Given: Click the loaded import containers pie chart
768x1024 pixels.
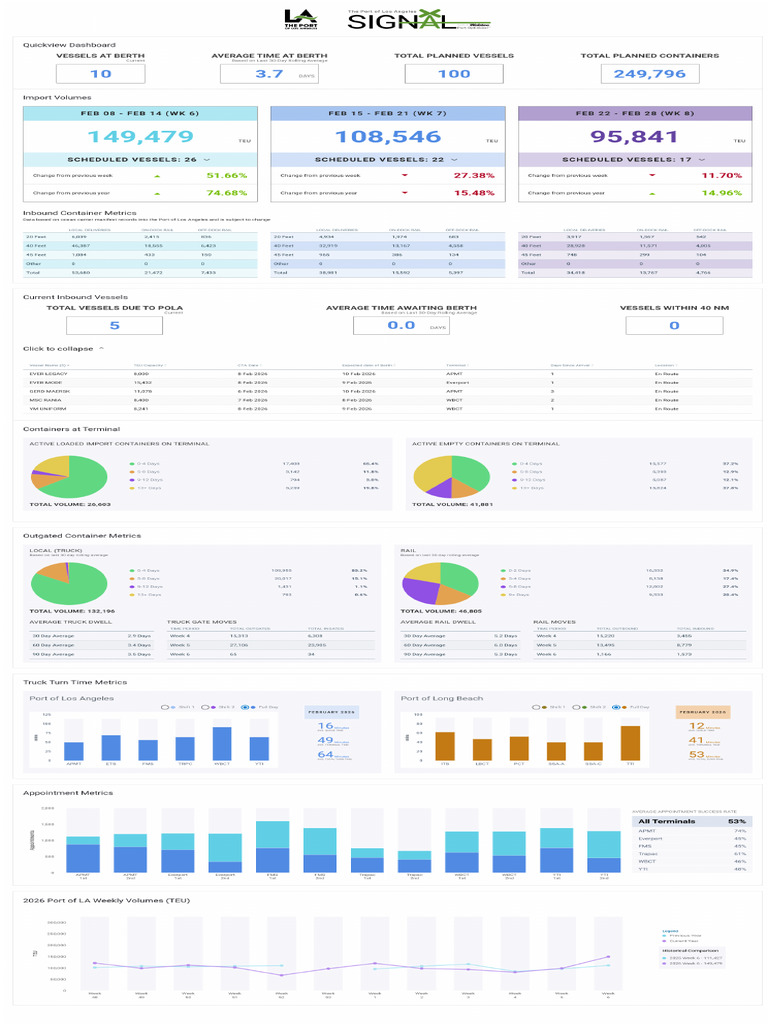Looking at the screenshot, I should point(69,477).
